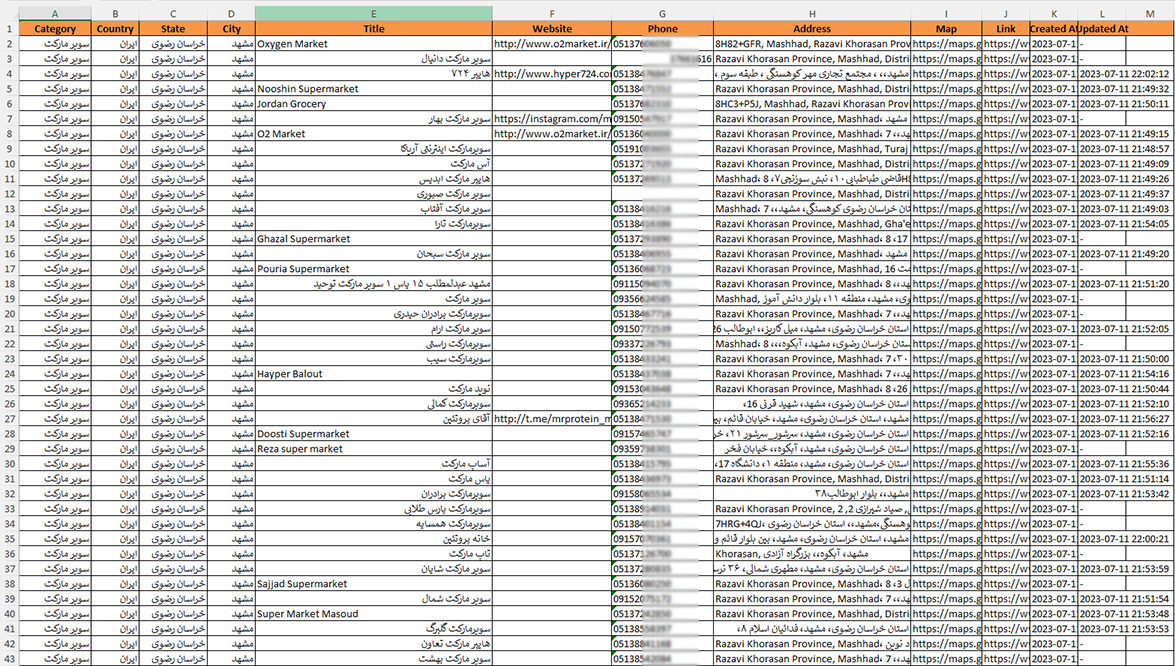Click the Title header cell
The image size is (1175, 666).
pyautogui.click(x=374, y=28)
